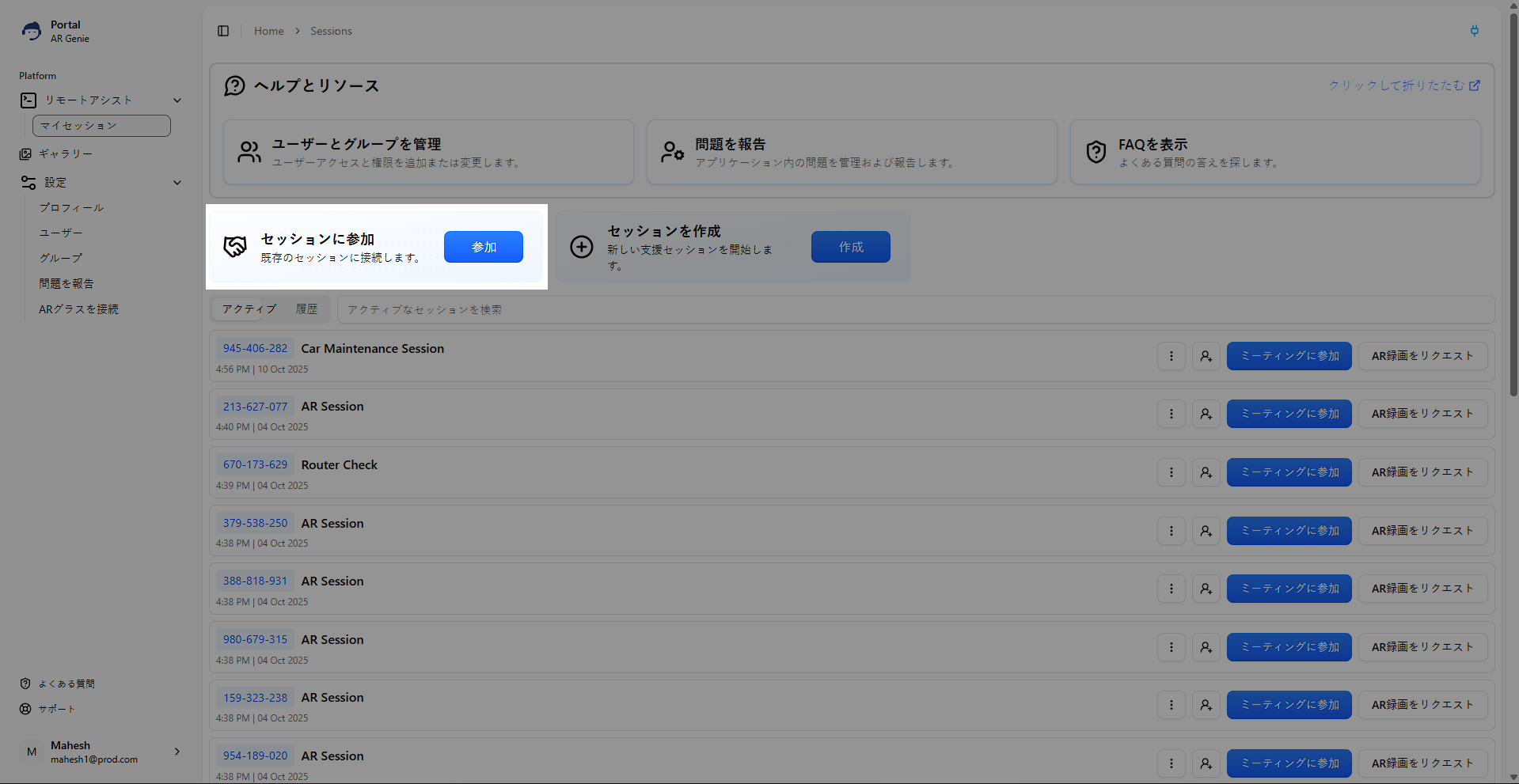This screenshot has height=784, width=1519.
Task: Open three-dot menu for session 213-627-077
Action: 1171,414
